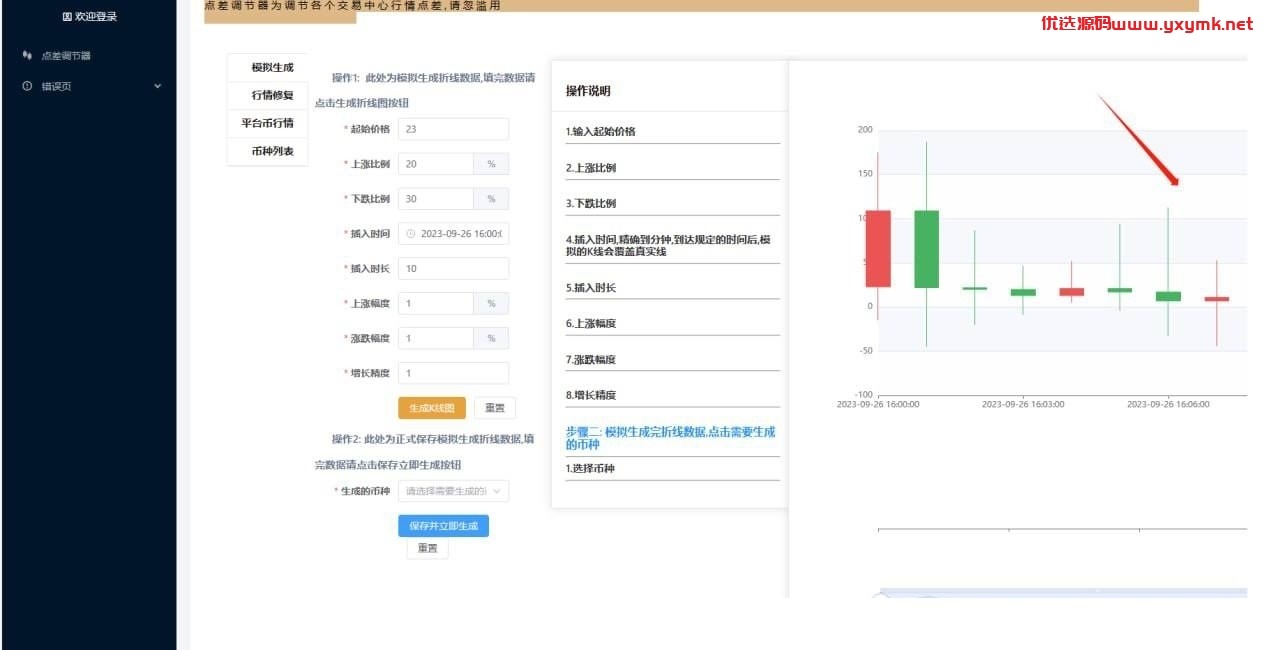Screen dimensions: 1280x650
Task: Click the 欢迎登录 header text
Action: click(96, 17)
